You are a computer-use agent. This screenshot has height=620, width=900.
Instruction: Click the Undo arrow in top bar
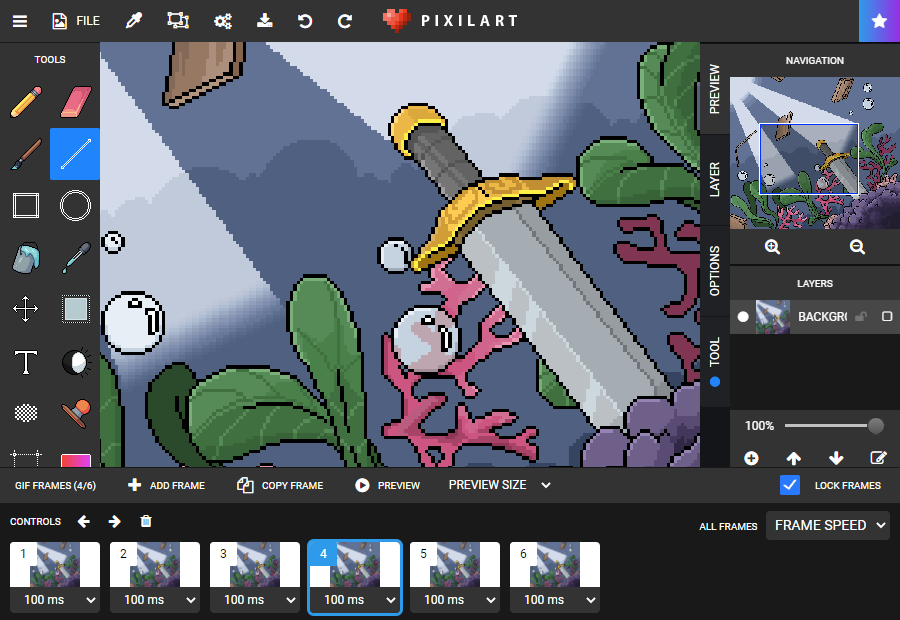(305, 20)
